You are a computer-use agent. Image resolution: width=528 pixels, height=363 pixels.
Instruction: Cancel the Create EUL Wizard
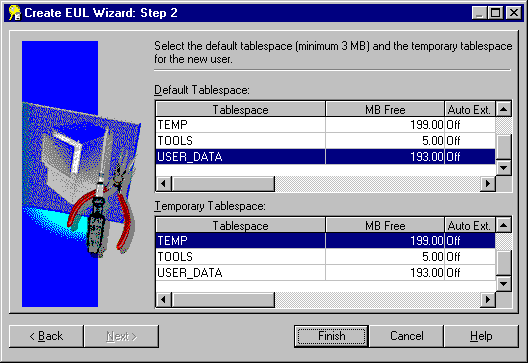click(406, 336)
